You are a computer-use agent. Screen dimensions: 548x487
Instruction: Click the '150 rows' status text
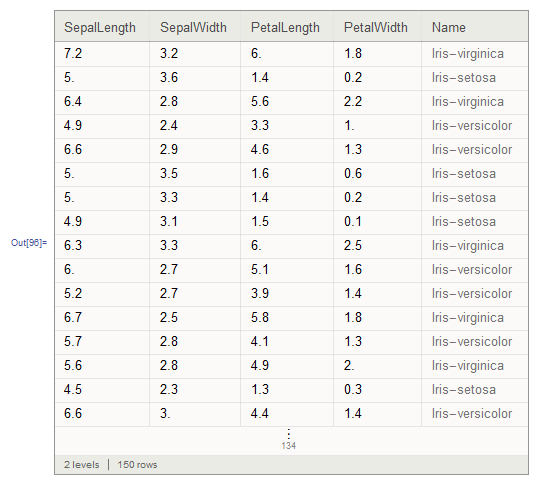pyautogui.click(x=137, y=465)
